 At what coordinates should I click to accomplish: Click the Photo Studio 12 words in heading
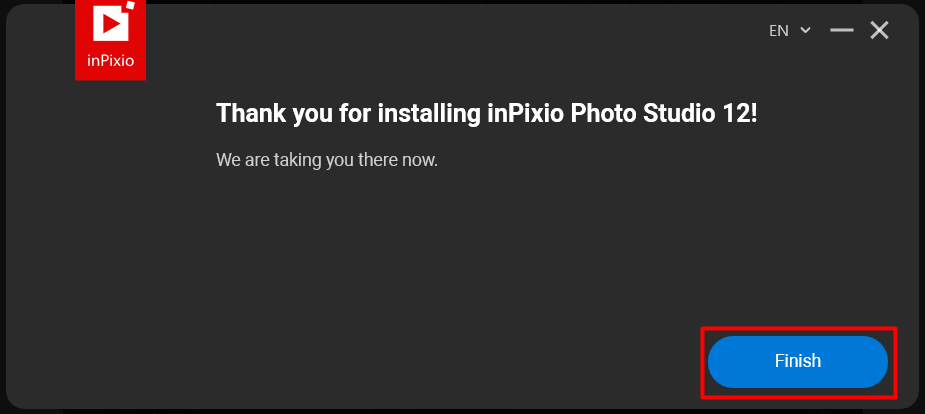(x=662, y=113)
